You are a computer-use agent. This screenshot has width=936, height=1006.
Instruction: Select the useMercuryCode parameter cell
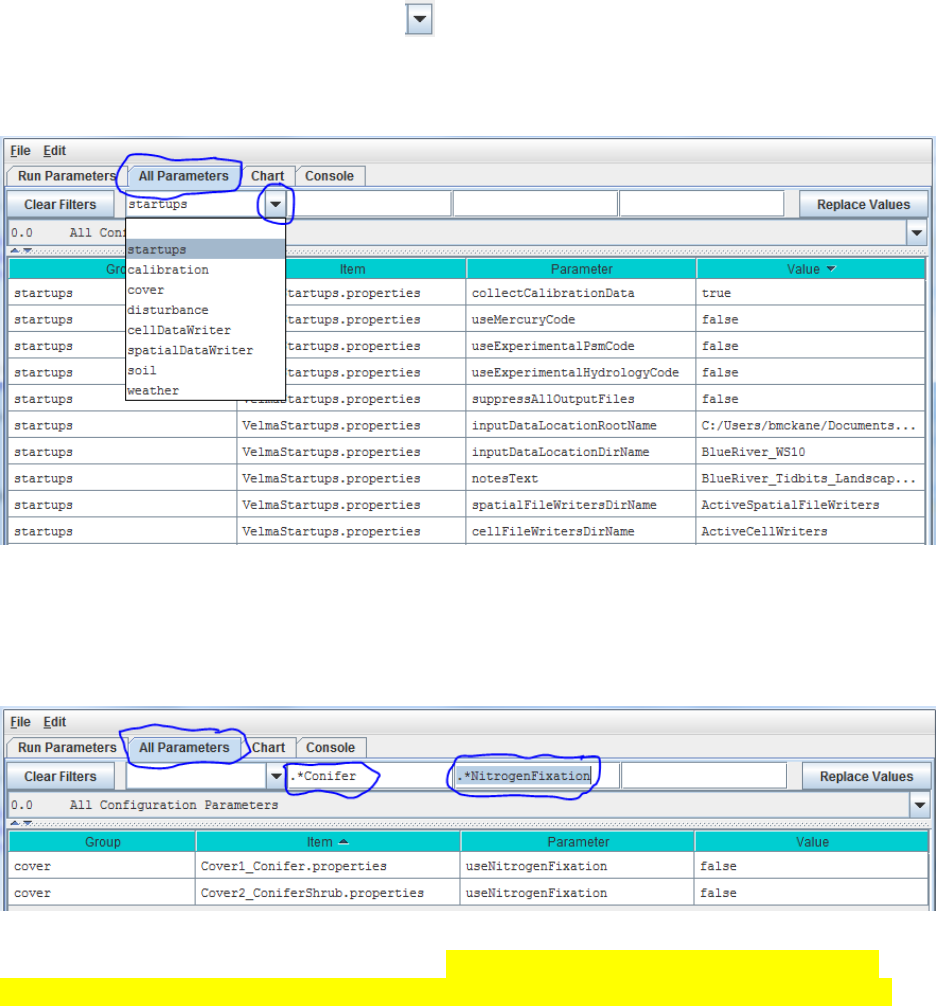tap(581, 319)
